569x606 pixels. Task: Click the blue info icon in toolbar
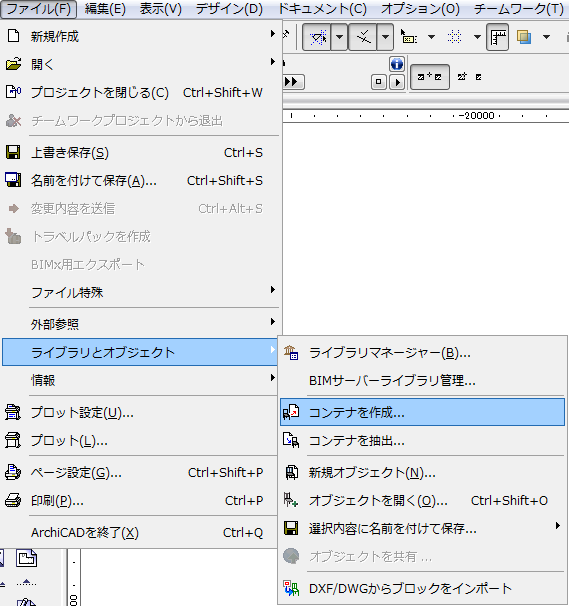click(397, 64)
